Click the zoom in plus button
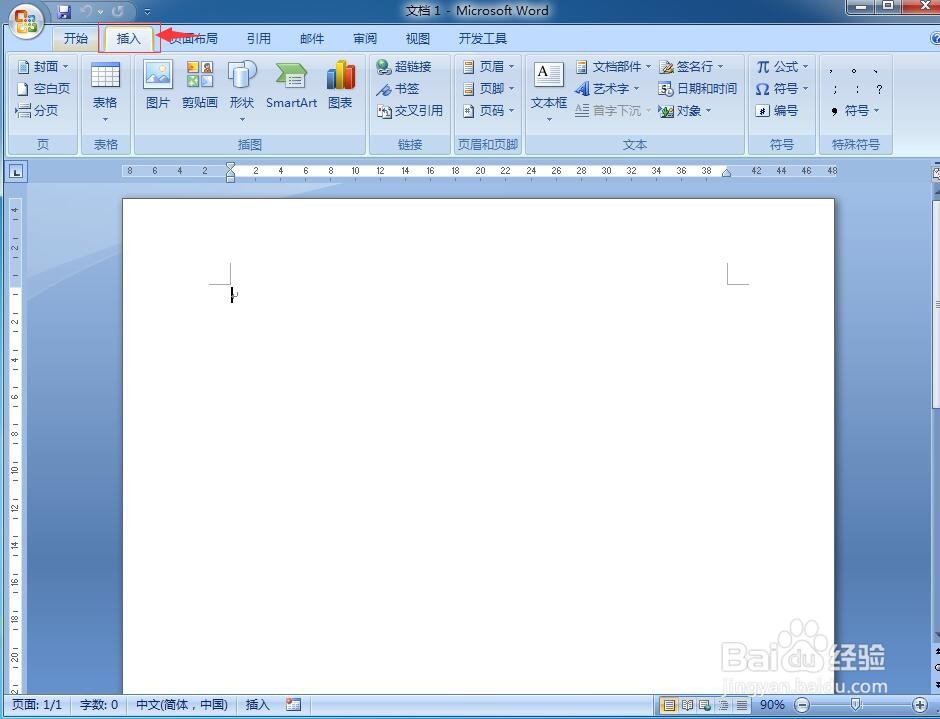940x719 pixels. pos(920,705)
